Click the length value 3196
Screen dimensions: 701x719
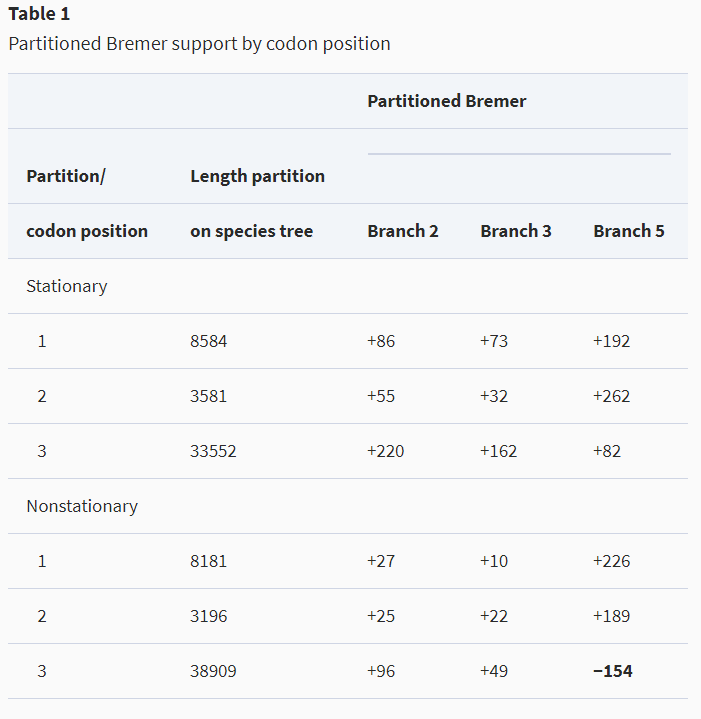209,616
